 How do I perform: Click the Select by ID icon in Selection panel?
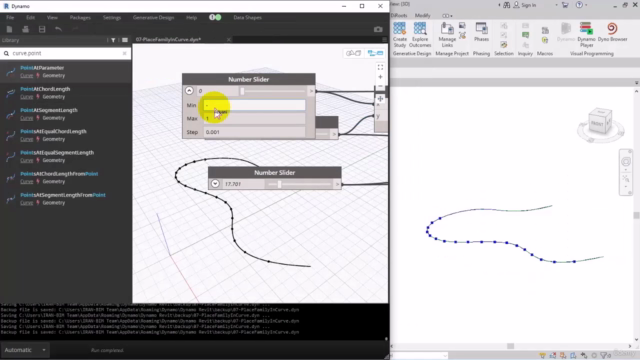(504, 44)
